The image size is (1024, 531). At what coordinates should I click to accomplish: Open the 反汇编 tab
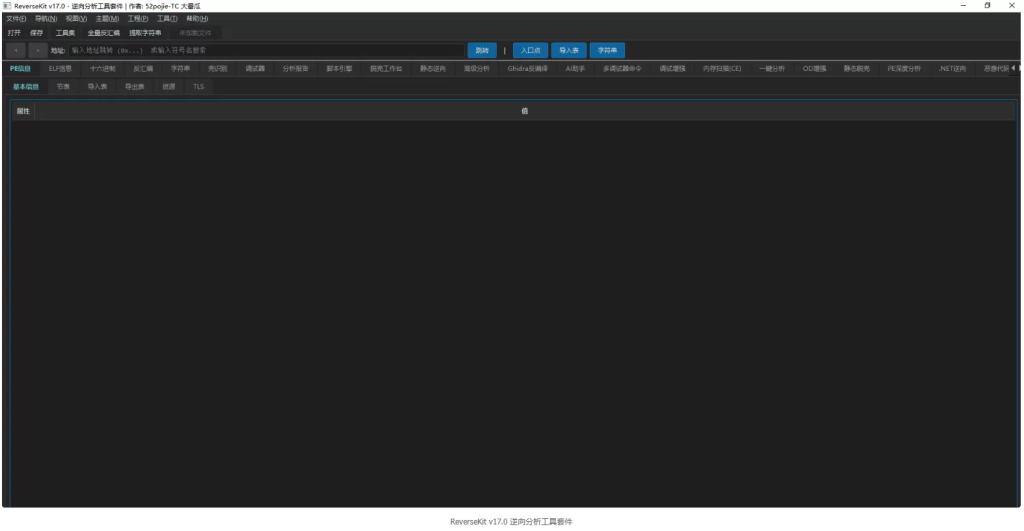point(143,69)
